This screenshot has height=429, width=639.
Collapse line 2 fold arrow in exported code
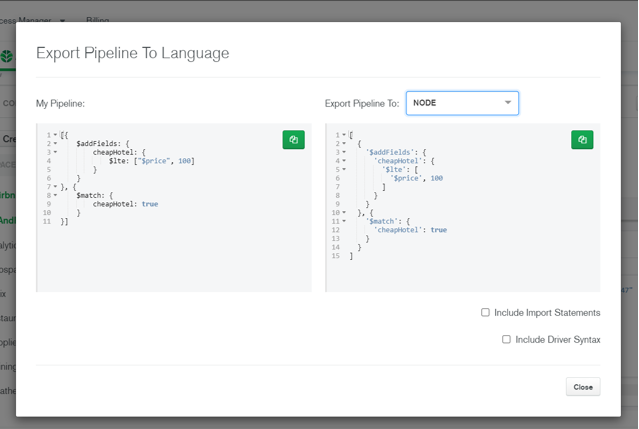coord(344,143)
